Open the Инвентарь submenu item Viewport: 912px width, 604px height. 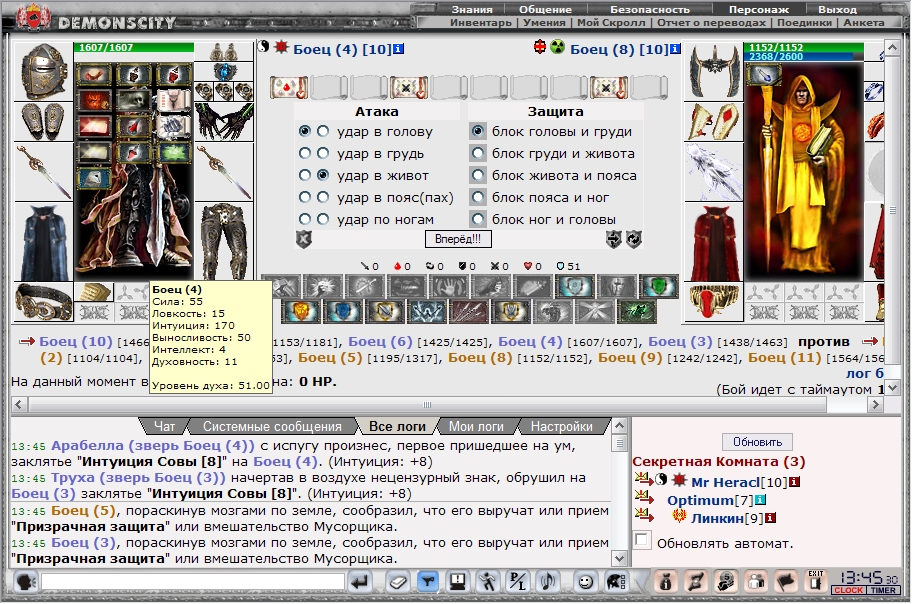tap(481, 23)
